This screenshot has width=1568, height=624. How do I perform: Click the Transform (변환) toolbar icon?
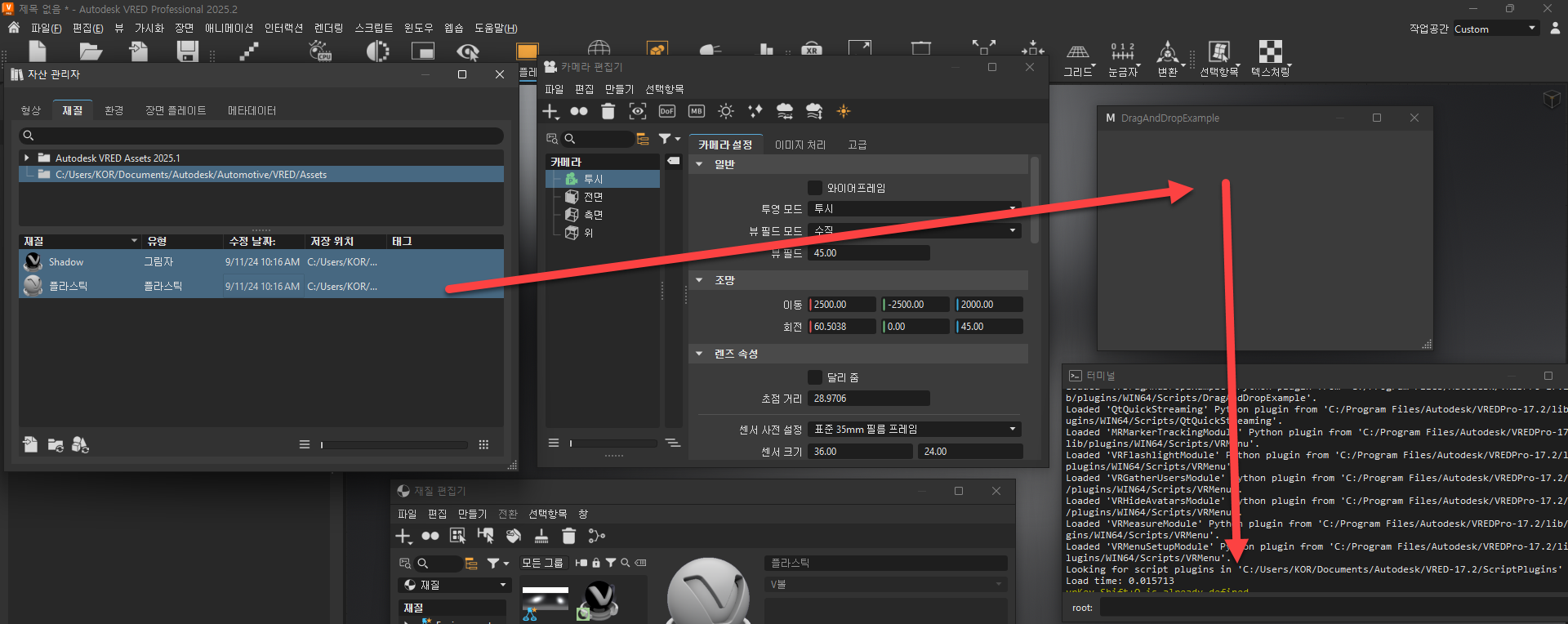click(1168, 60)
